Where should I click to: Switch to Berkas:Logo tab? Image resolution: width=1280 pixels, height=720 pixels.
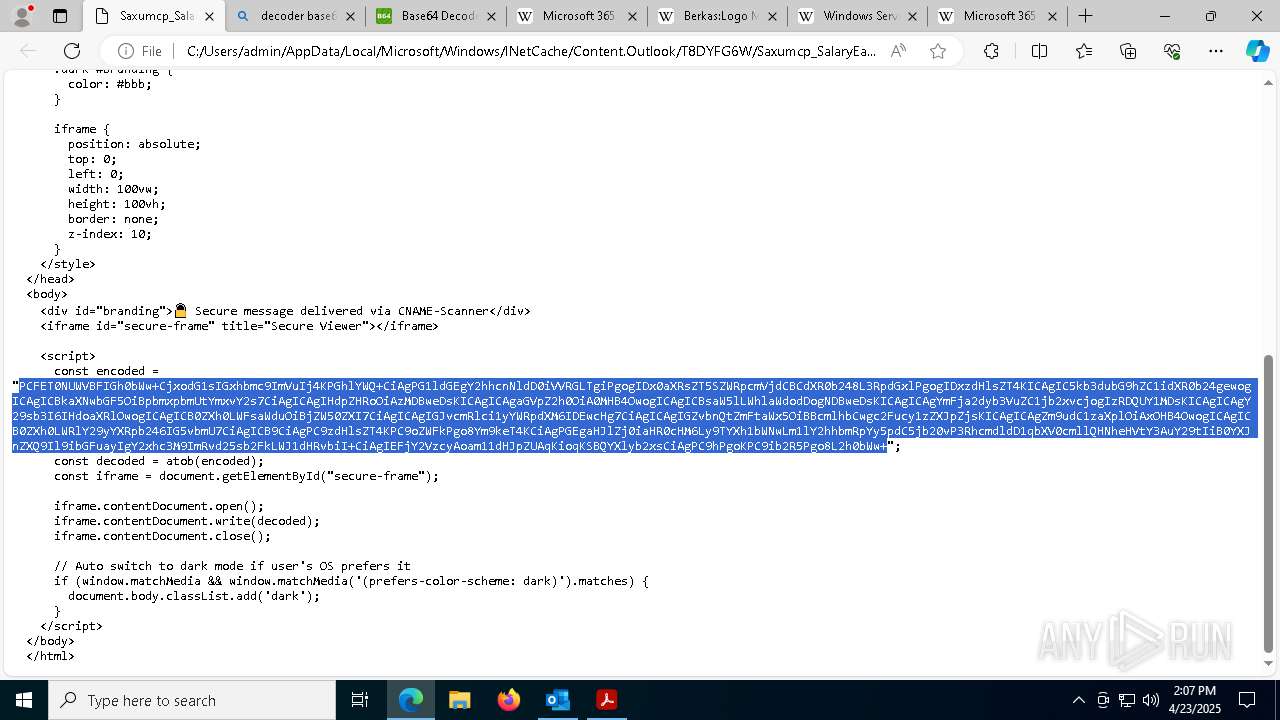click(716, 16)
